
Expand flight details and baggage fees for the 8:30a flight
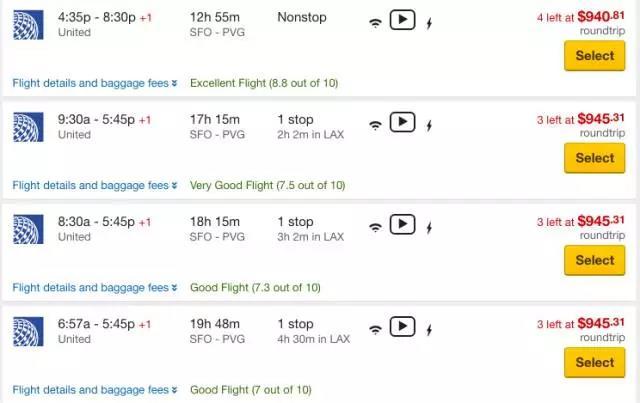[x=94, y=287]
